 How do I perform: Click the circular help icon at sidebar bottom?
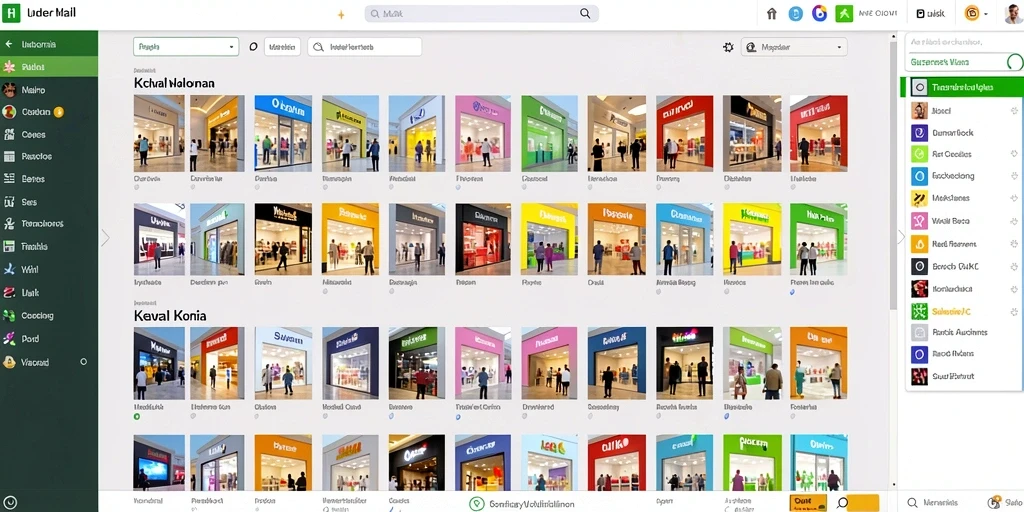(x=10, y=503)
